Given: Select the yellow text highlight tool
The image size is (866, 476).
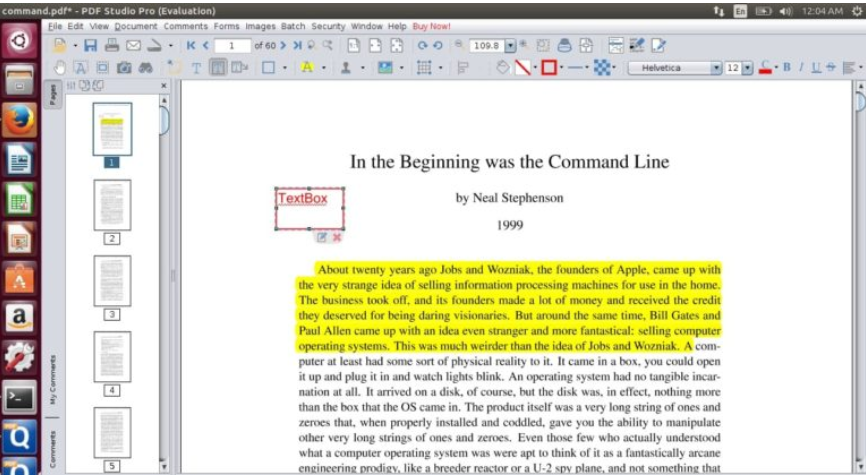Looking at the screenshot, I should click(x=307, y=67).
